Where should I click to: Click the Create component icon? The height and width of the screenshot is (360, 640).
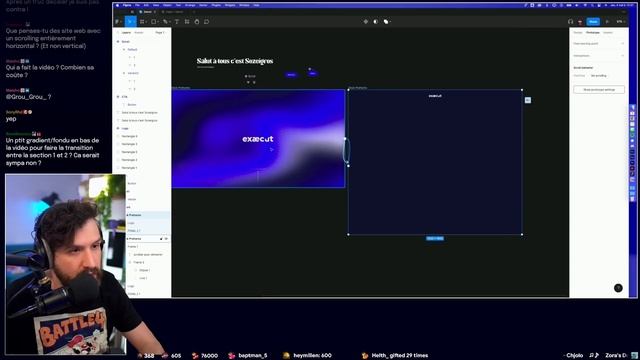[366, 22]
